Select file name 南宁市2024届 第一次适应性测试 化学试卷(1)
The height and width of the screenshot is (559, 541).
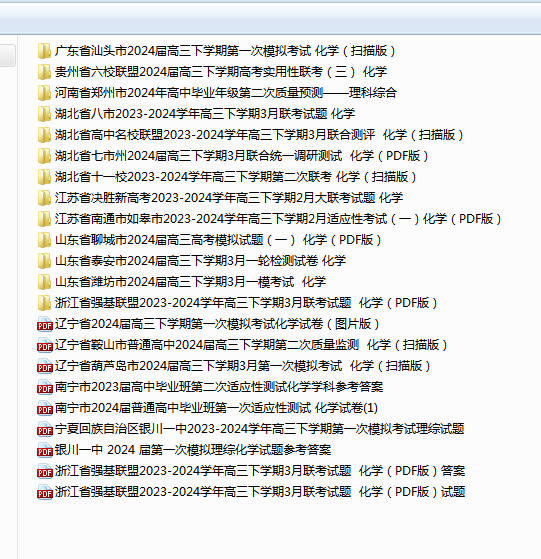tap(216, 408)
